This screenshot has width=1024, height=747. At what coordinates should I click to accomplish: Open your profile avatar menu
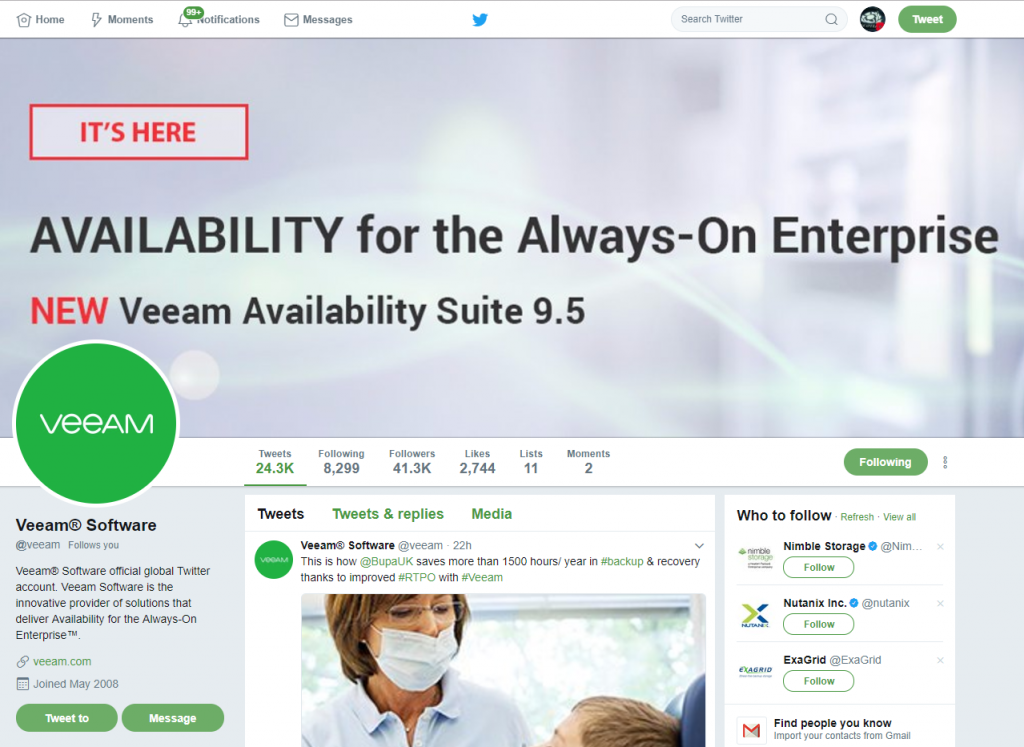[872, 19]
